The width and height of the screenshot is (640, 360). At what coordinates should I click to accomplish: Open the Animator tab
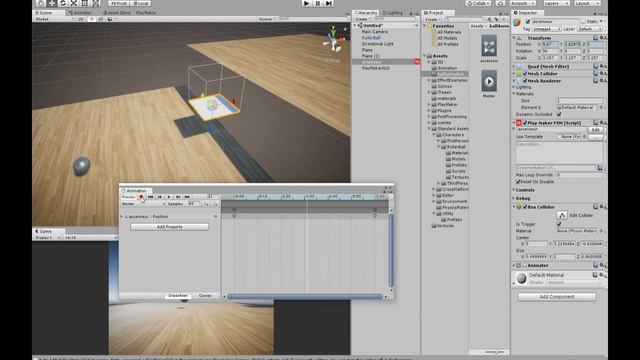click(81, 13)
